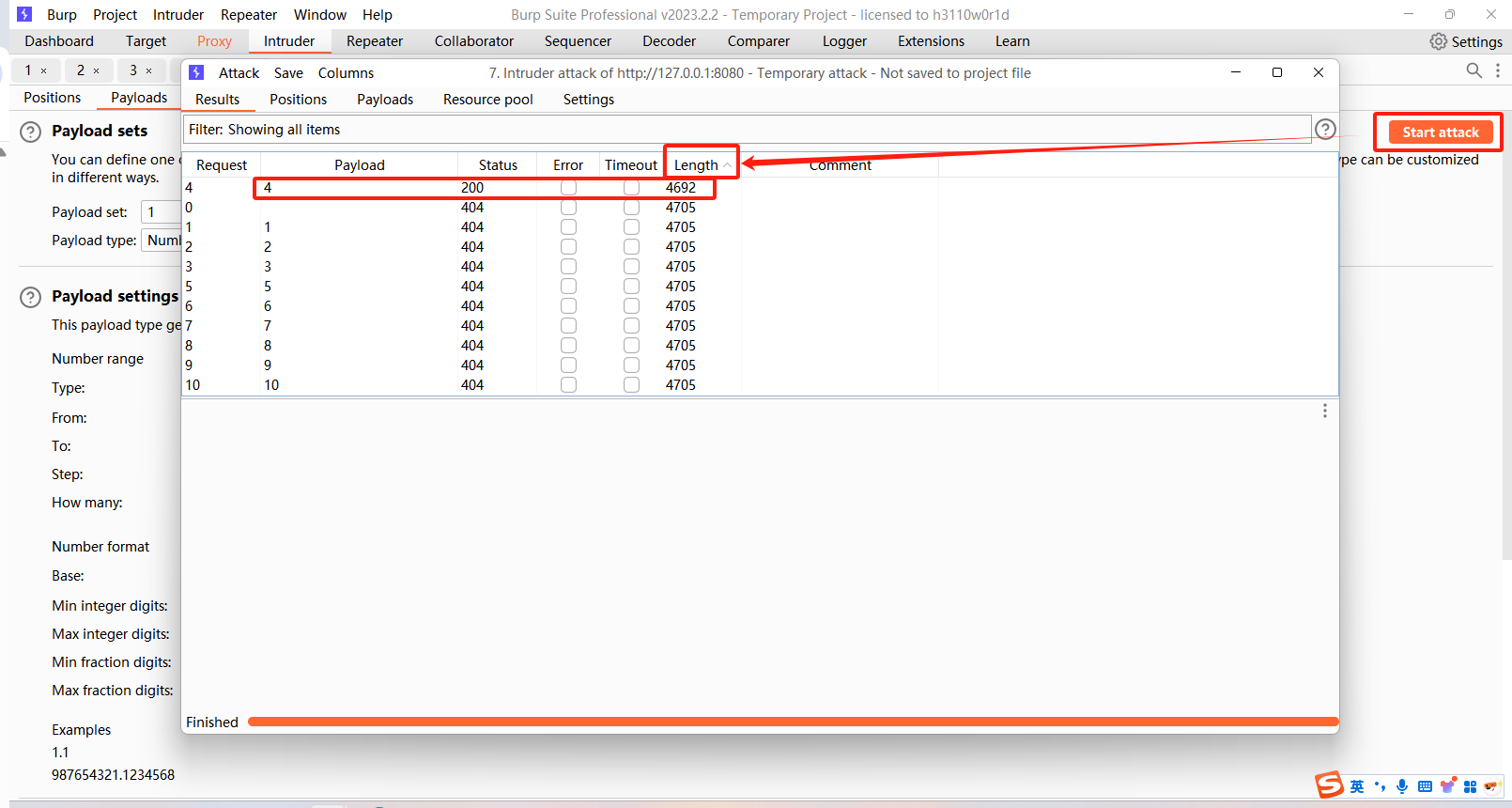
Task: Click the Burp Suite logo icon
Action: [x=24, y=14]
